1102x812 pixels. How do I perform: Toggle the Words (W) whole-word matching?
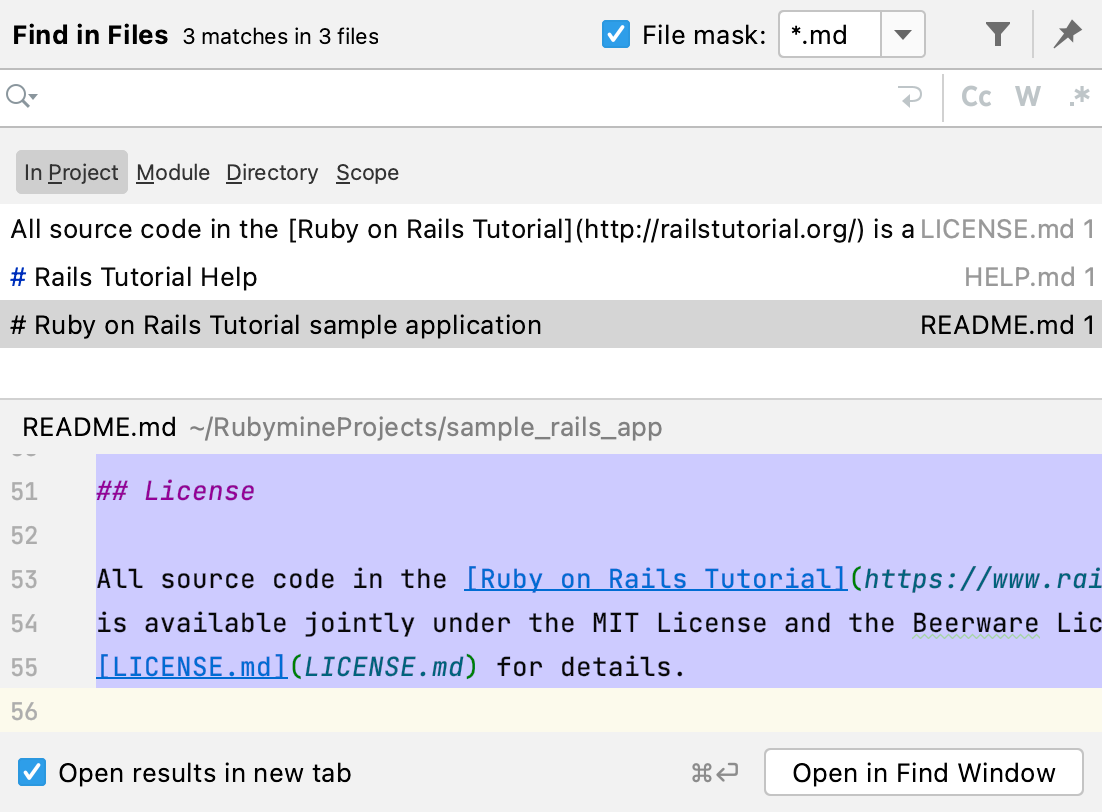(1027, 96)
